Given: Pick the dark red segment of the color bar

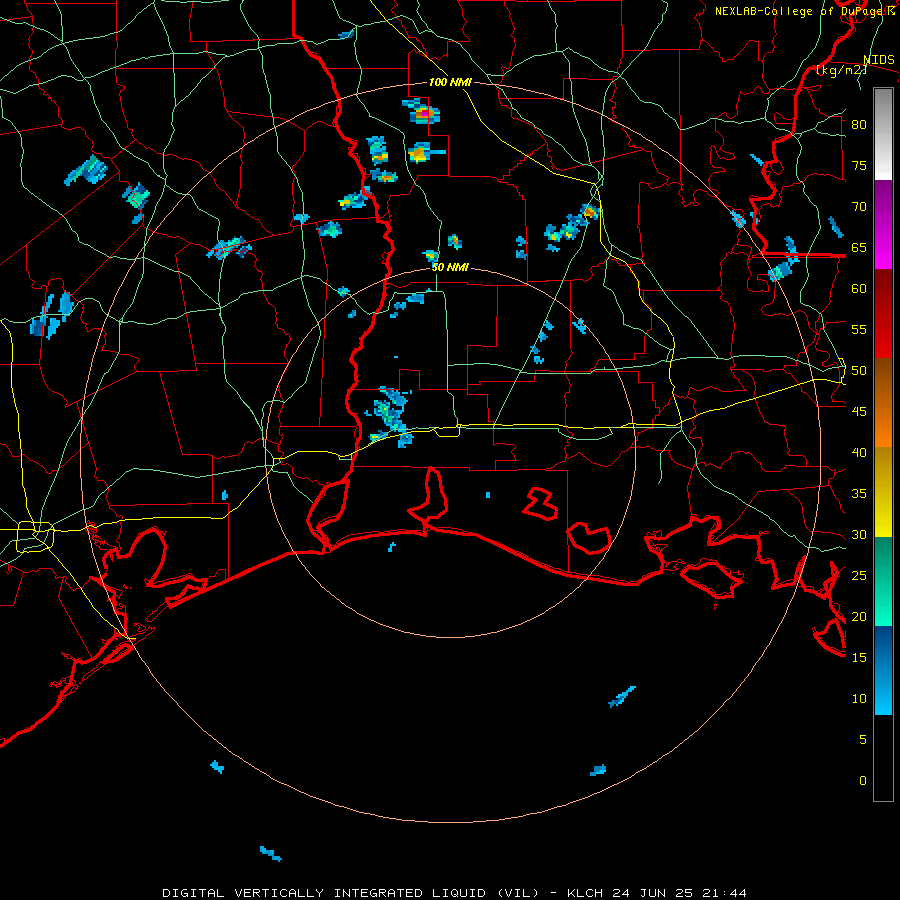Looking at the screenshot, I should 883,314.
